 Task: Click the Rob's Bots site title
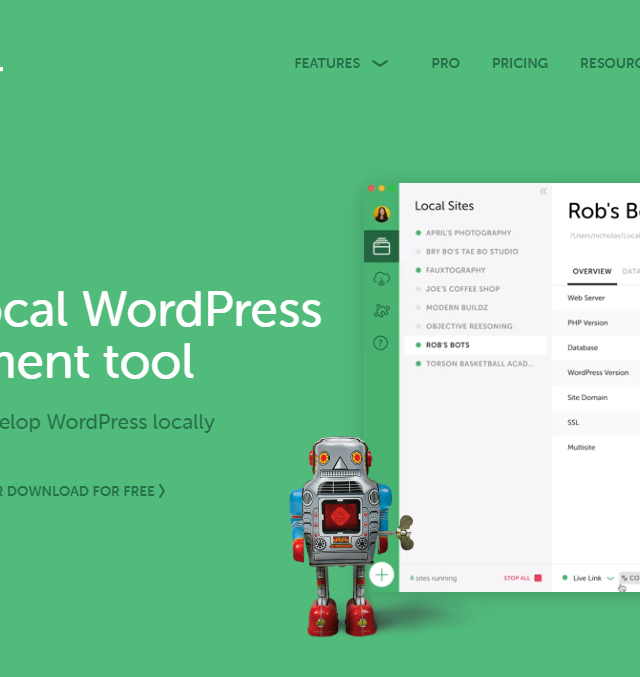604,211
